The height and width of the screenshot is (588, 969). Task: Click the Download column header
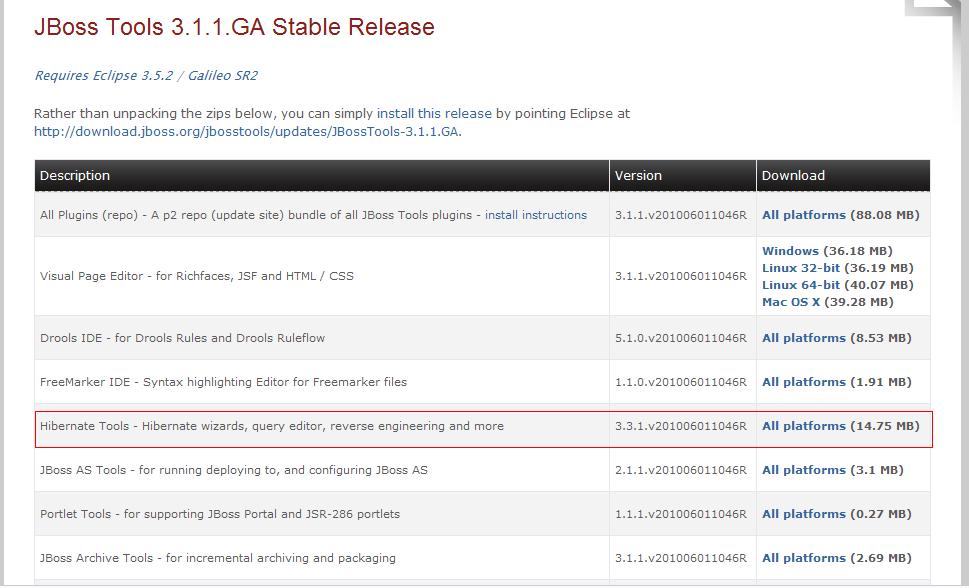click(x=793, y=176)
